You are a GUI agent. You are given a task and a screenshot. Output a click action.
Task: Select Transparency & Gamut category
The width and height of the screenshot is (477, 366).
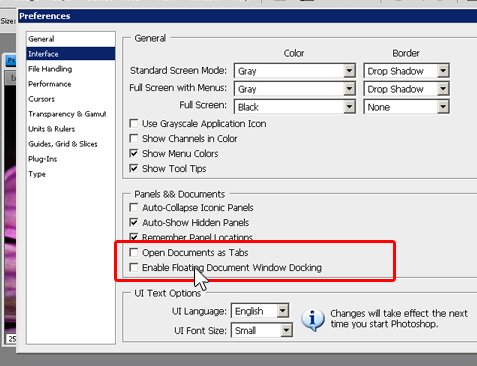[x=71, y=114]
